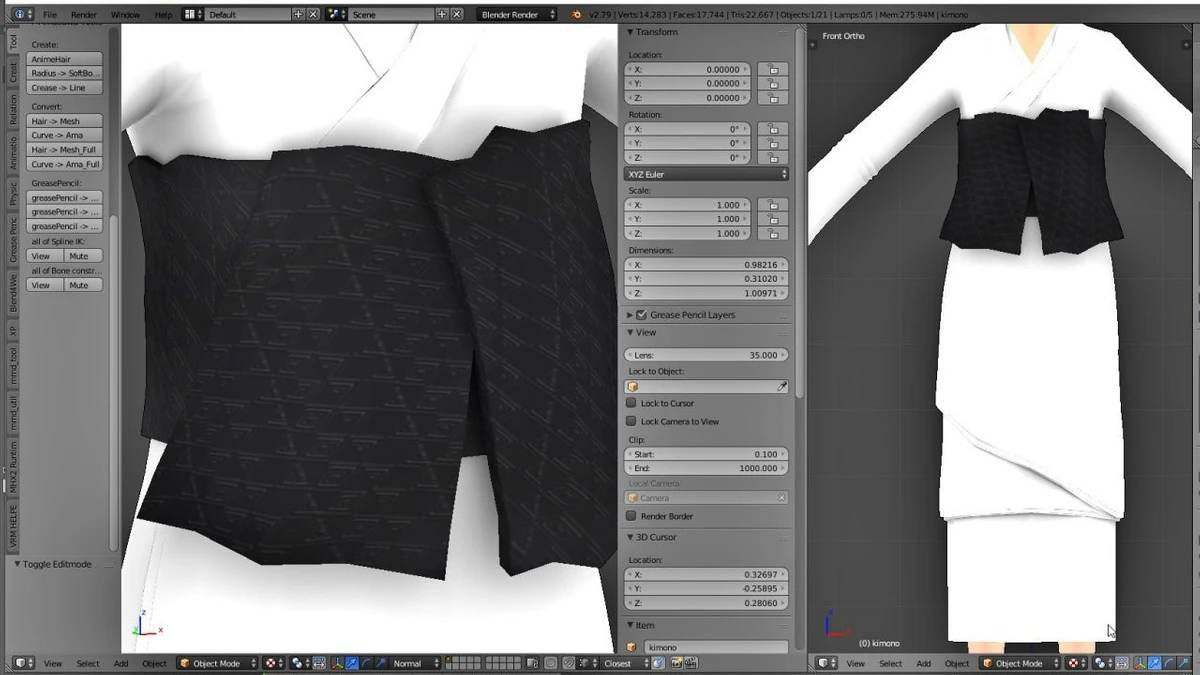Click the scene browse icon beside Scene
The height and width of the screenshot is (675, 1200).
(x=337, y=15)
